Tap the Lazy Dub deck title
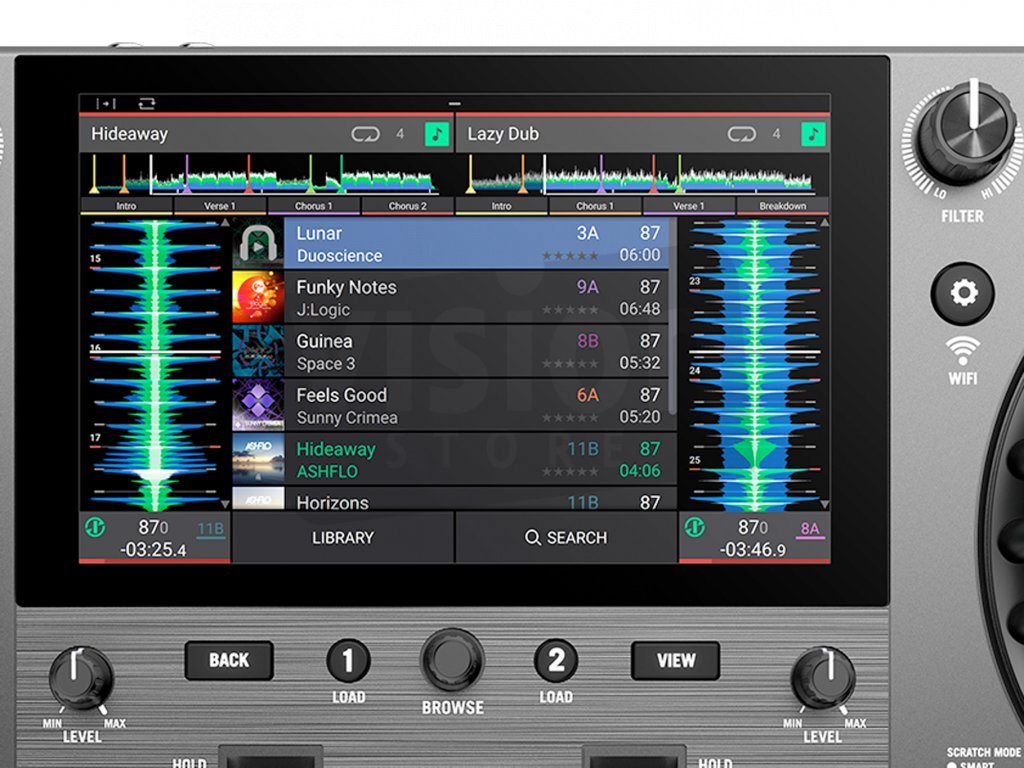The image size is (1024, 768). (x=503, y=134)
